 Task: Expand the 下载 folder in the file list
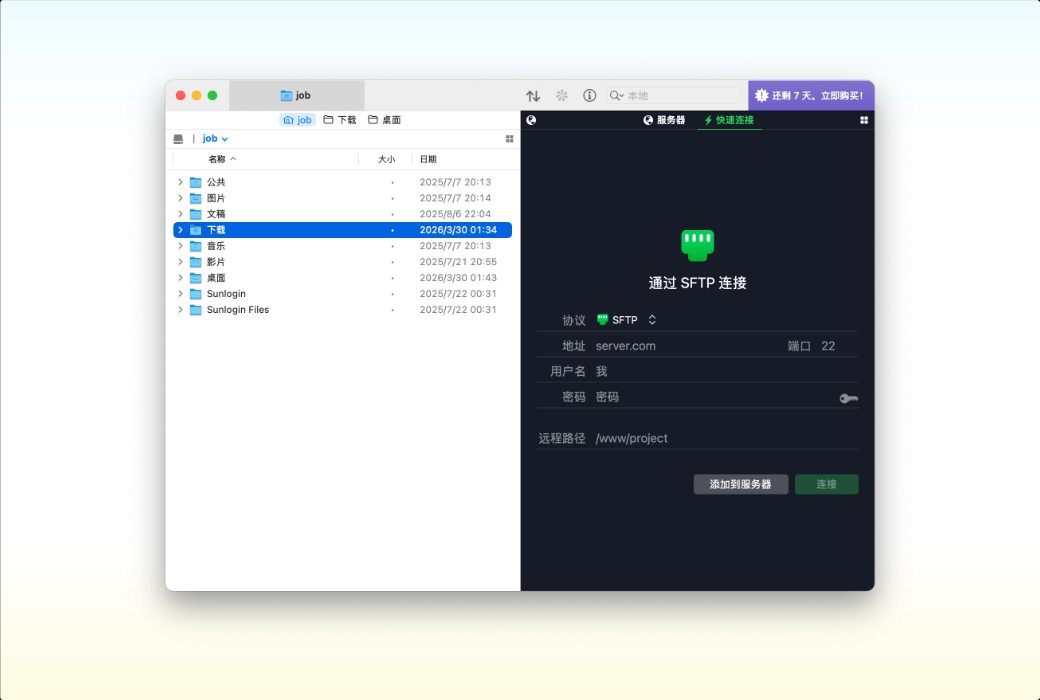click(180, 229)
